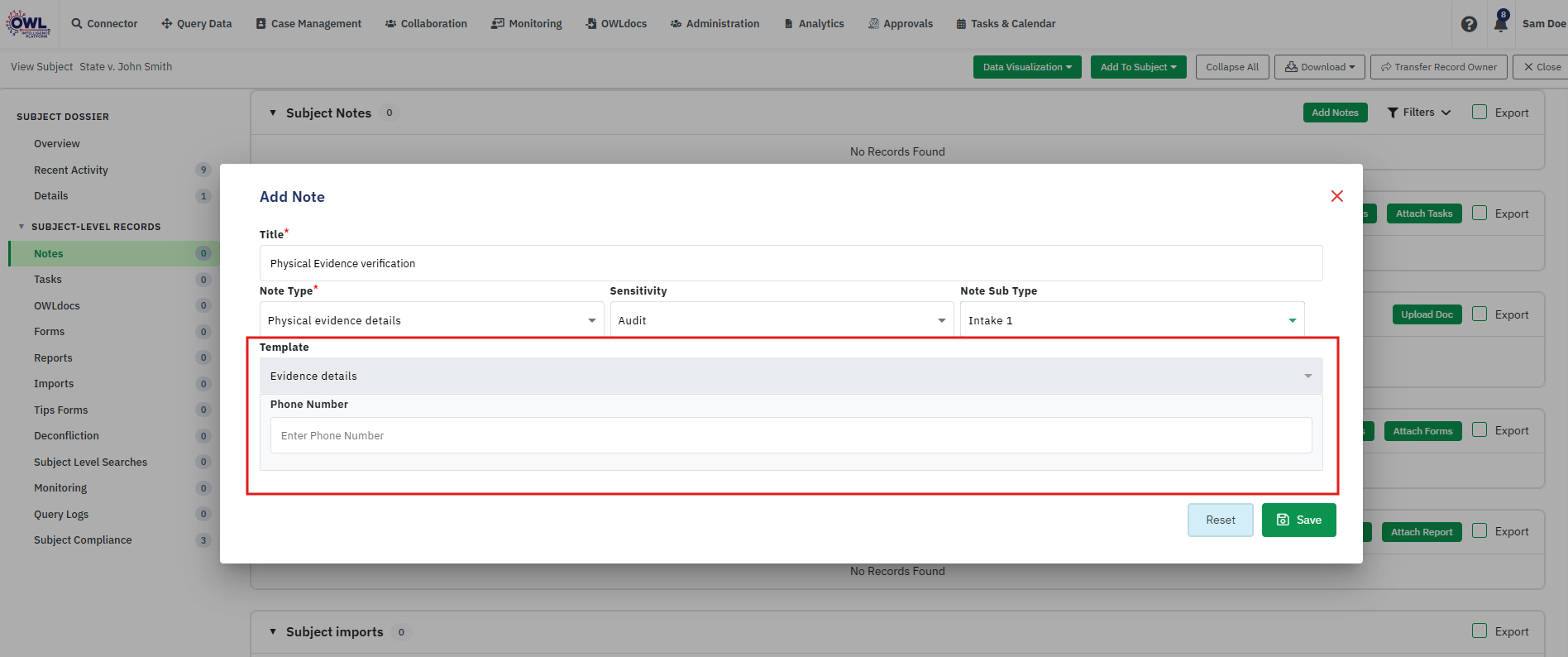Click the Transfer Record Owner button
Screen dimensions: 1568x657
click(1439, 67)
